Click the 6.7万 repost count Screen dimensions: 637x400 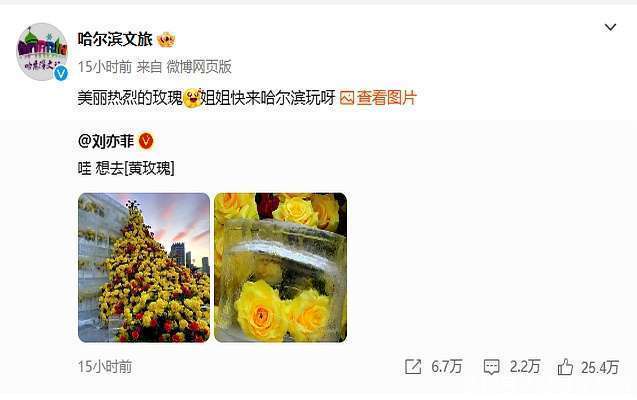(x=446, y=367)
